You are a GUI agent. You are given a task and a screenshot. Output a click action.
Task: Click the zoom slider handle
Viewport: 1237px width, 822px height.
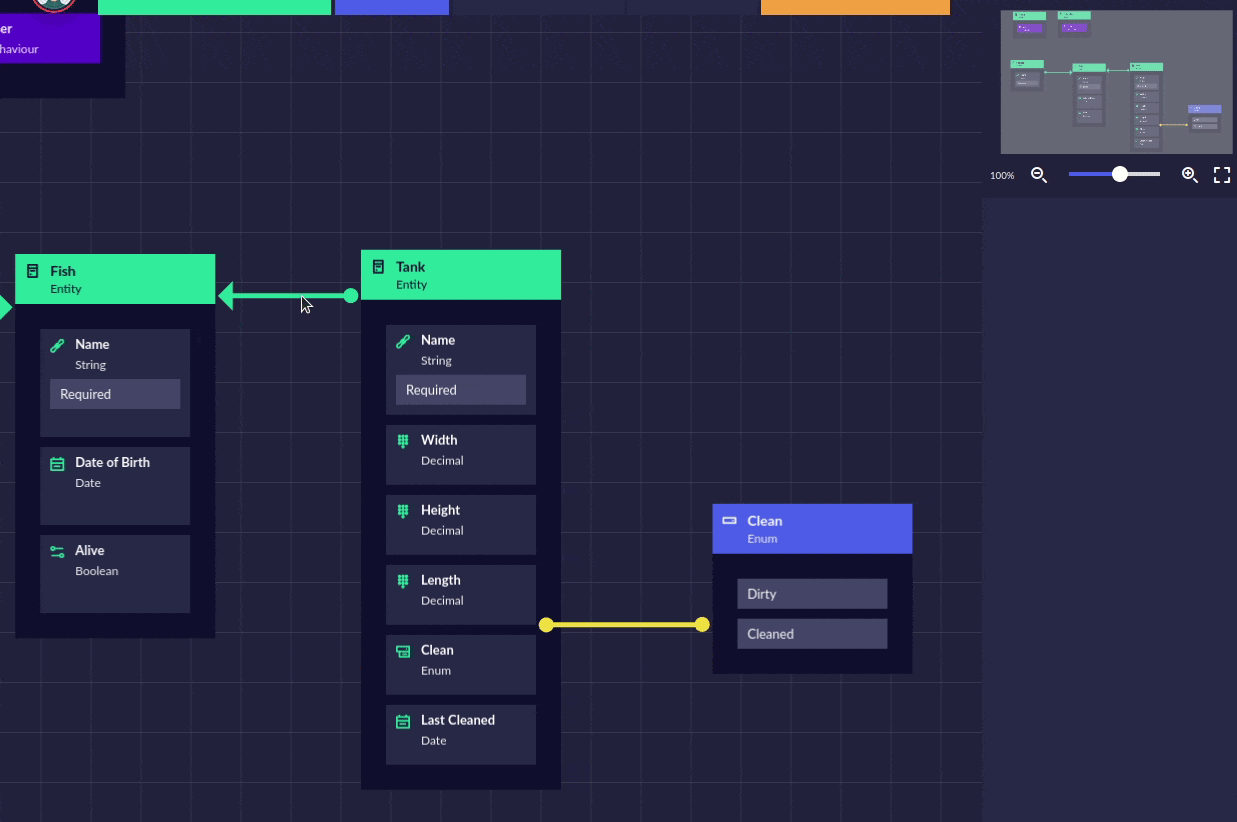click(1120, 174)
